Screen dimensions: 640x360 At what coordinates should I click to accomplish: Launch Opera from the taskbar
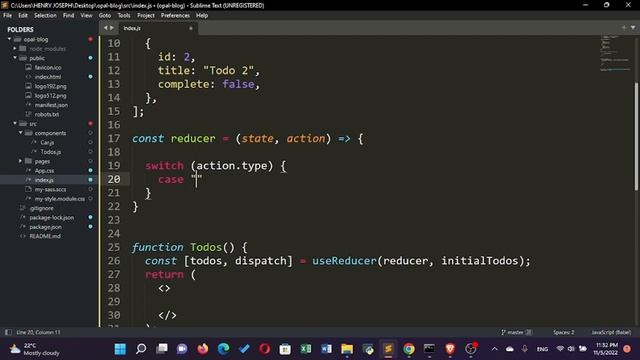coord(264,349)
